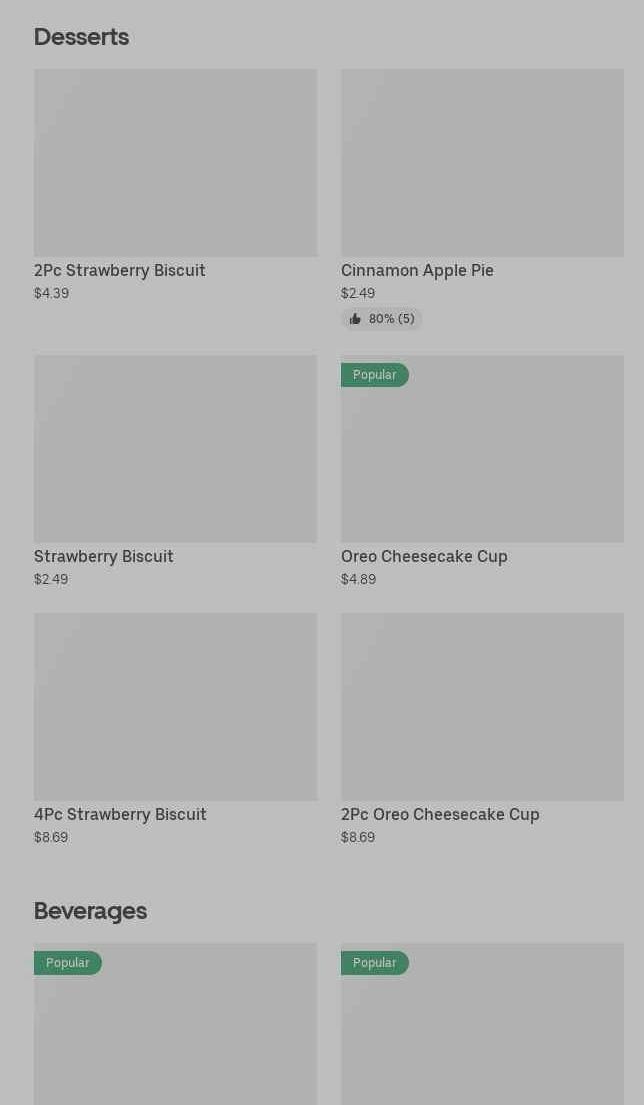Open the Cinnamon Apple Pie item image
Image resolution: width=644 pixels, height=1105 pixels.
pyautogui.click(x=482, y=162)
